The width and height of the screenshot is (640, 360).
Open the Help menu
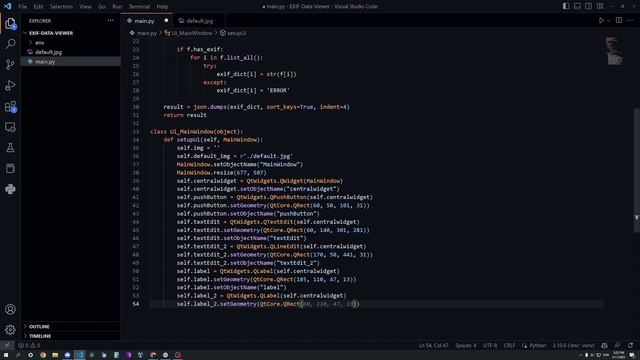162,7
